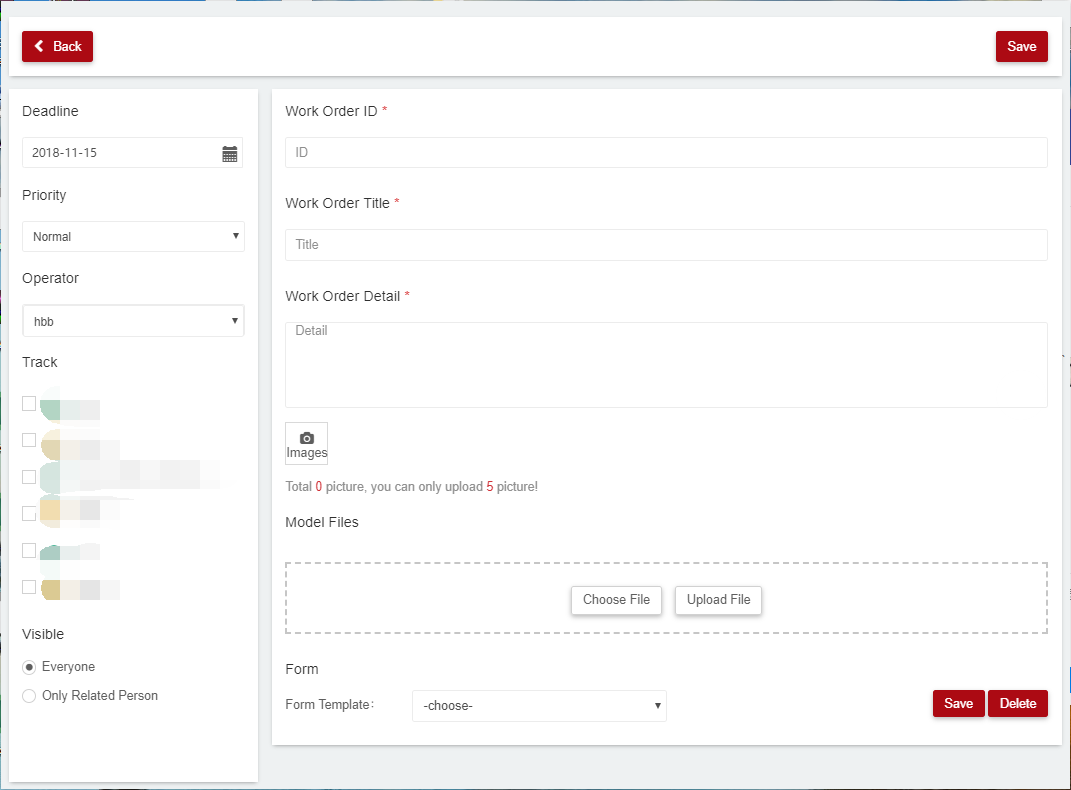Click the top-right Save button

pos(1021,46)
